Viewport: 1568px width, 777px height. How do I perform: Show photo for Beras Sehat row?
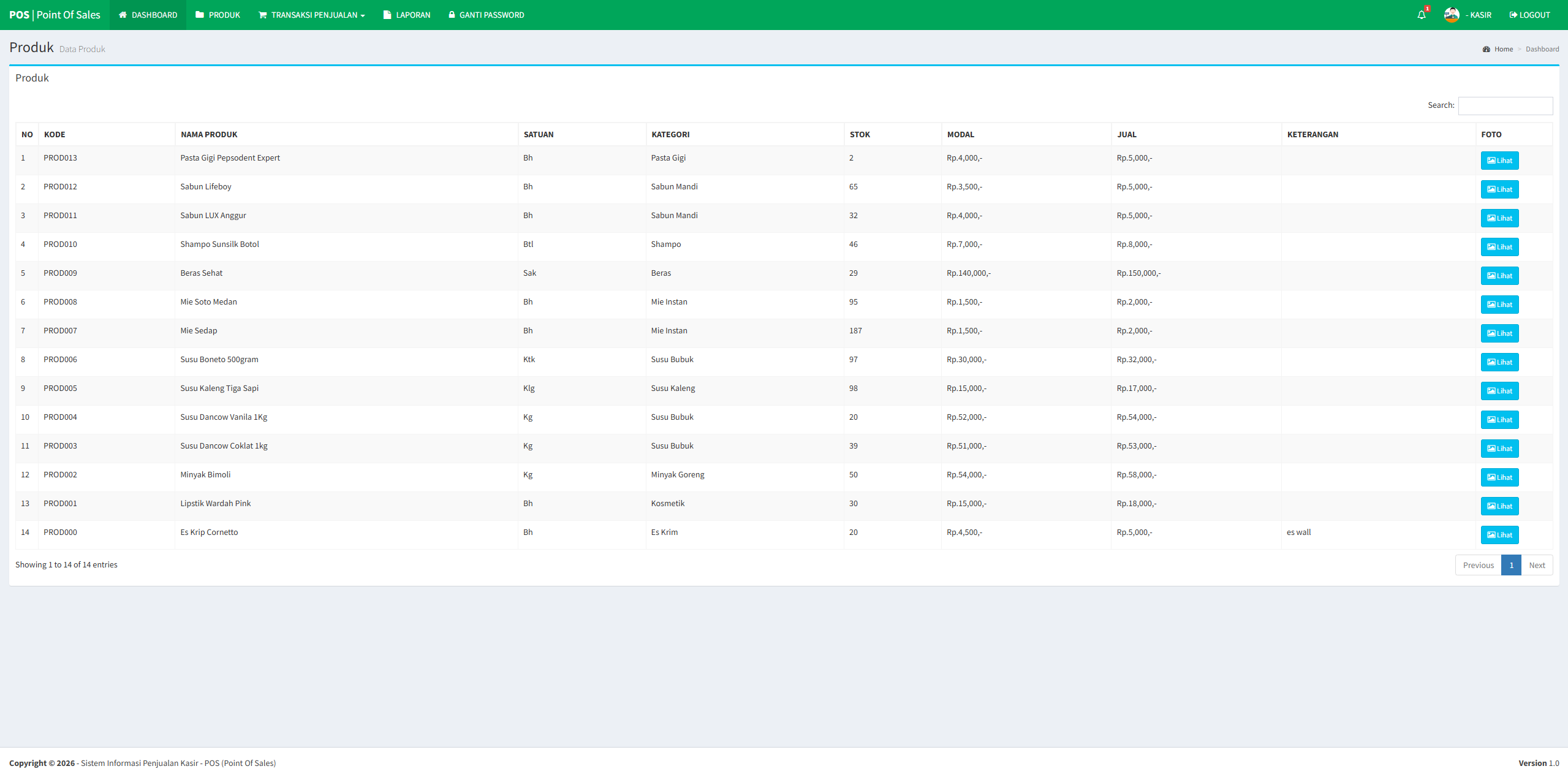coord(1499,276)
